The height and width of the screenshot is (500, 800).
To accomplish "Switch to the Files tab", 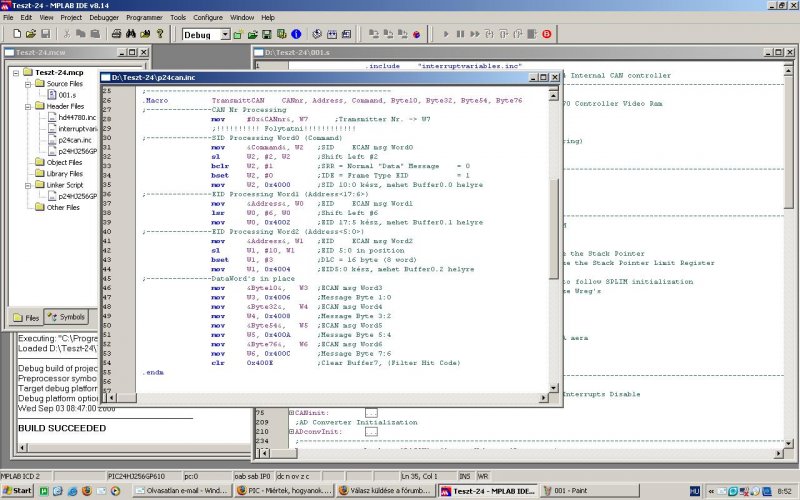I will pyautogui.click(x=26, y=318).
